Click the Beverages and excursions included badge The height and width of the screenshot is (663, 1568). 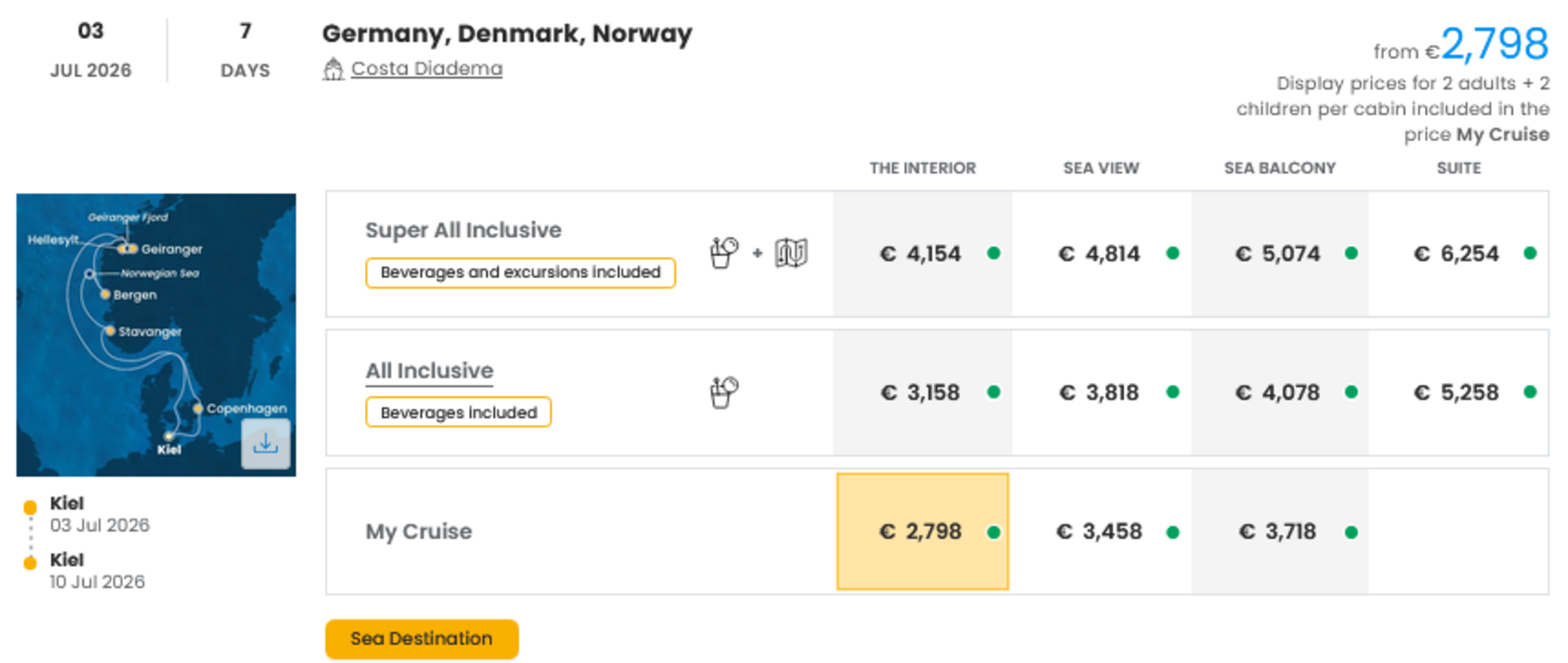point(520,273)
